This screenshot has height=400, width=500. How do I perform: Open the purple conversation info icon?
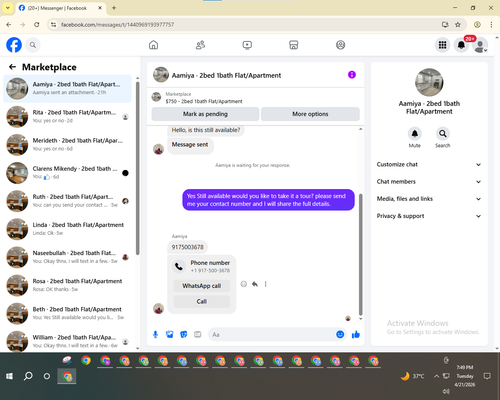(352, 75)
